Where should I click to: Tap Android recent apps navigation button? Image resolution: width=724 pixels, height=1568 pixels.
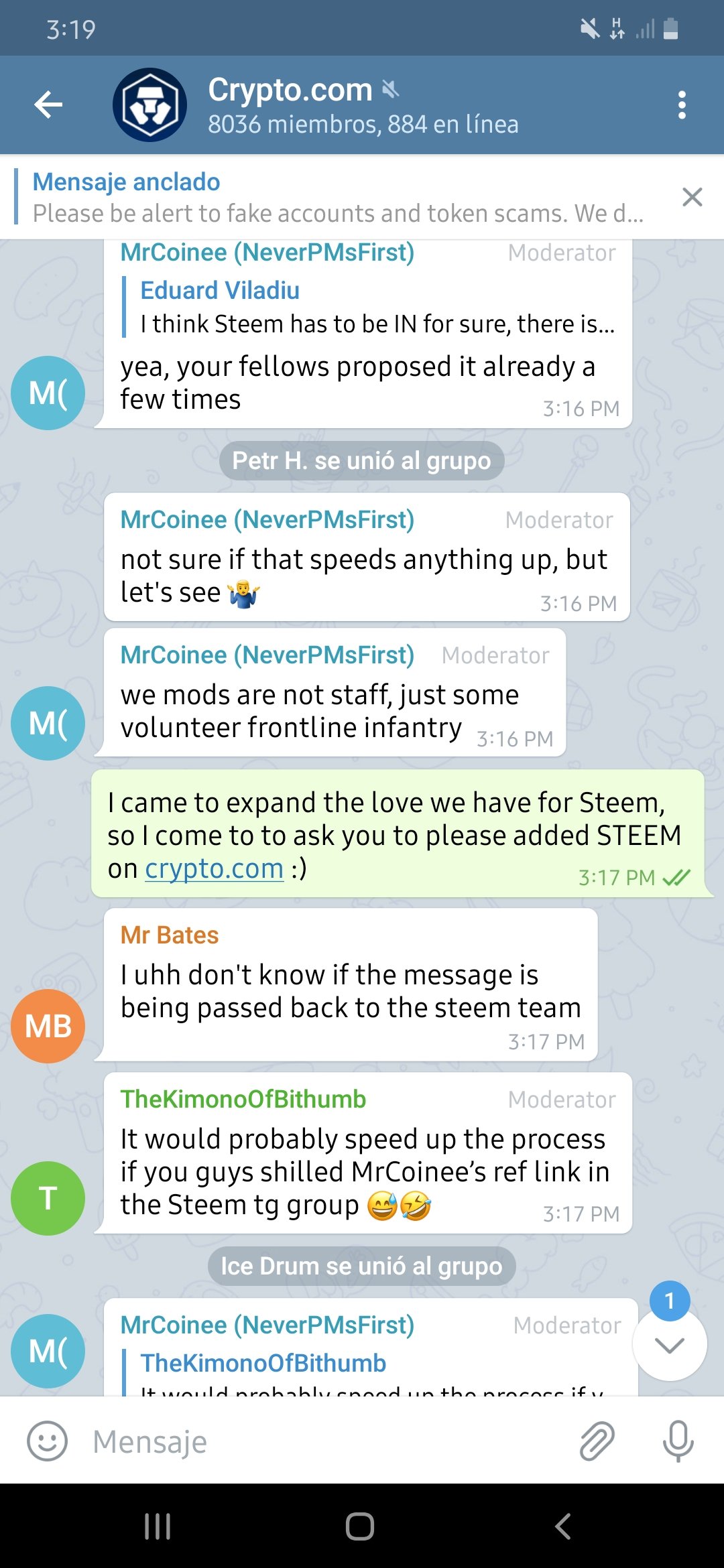158,1526
